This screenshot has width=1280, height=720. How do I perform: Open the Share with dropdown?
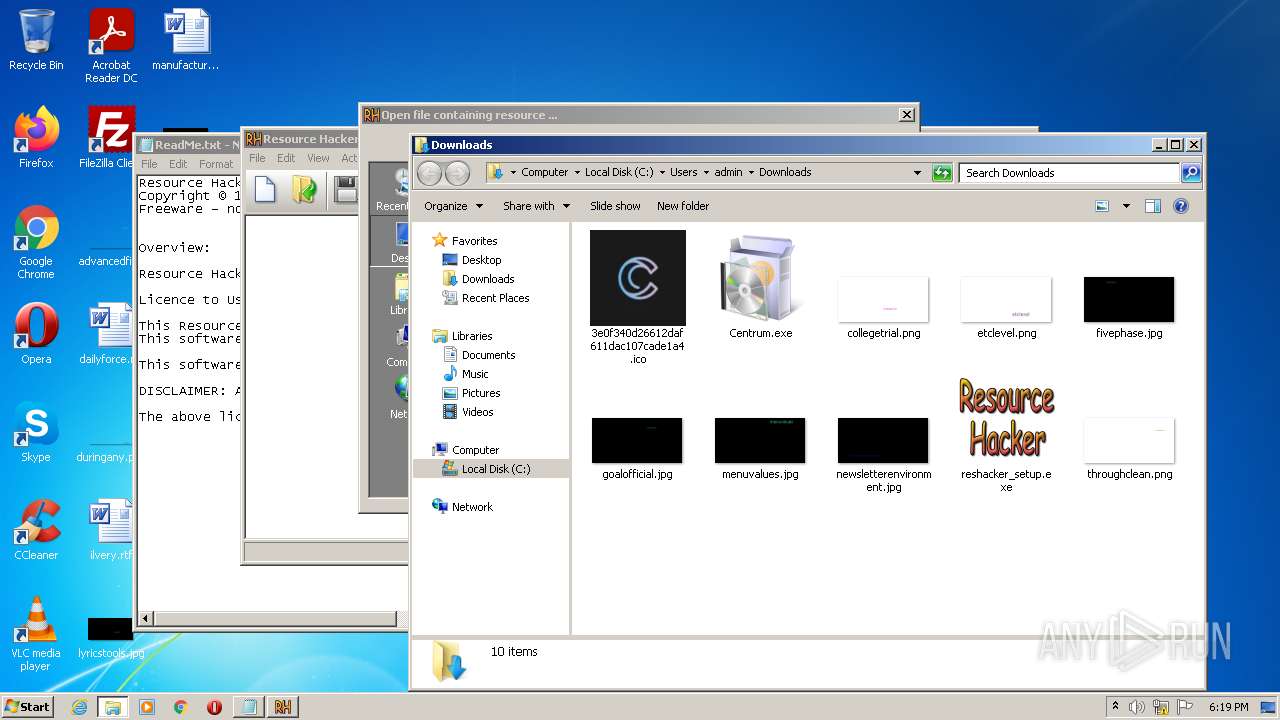pyautogui.click(x=536, y=206)
